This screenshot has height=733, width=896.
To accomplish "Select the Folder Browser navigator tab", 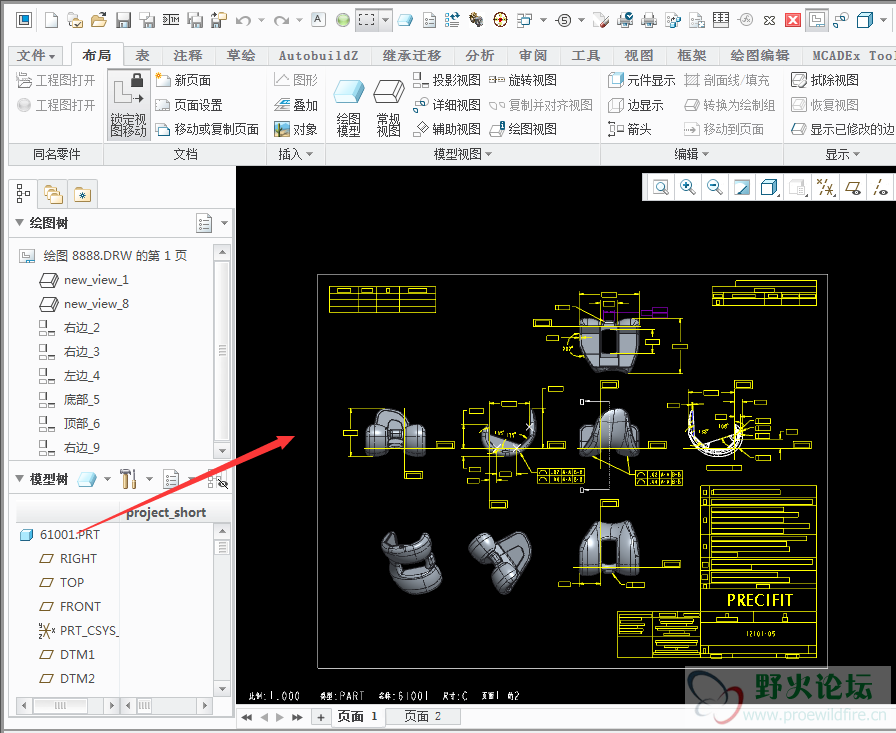I will click(x=53, y=195).
